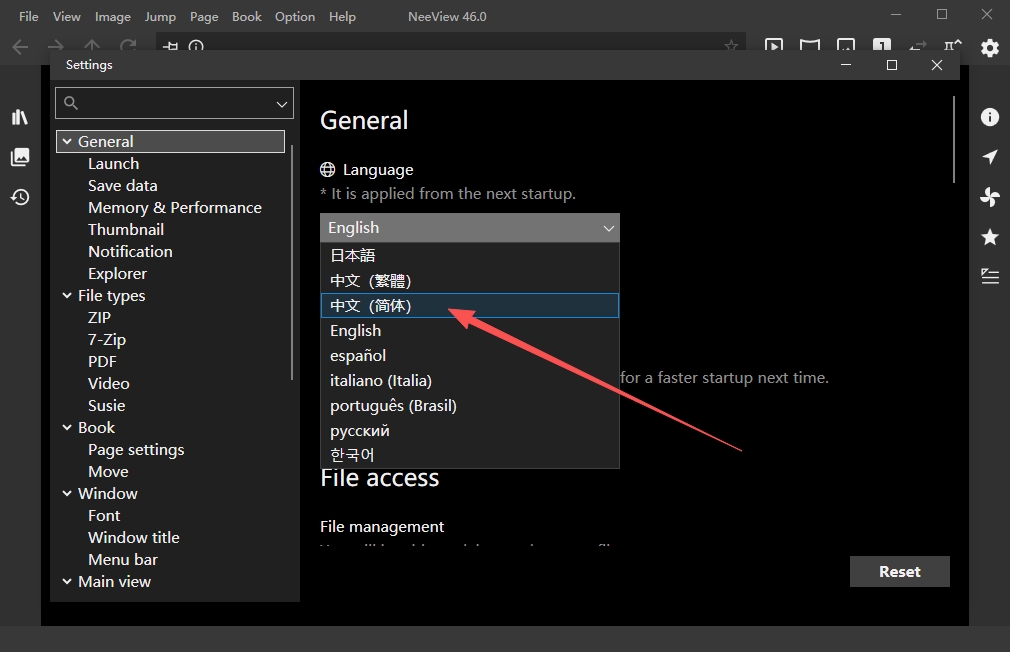Collapse the Window tree node chevron
The image size is (1010, 652).
(67, 493)
